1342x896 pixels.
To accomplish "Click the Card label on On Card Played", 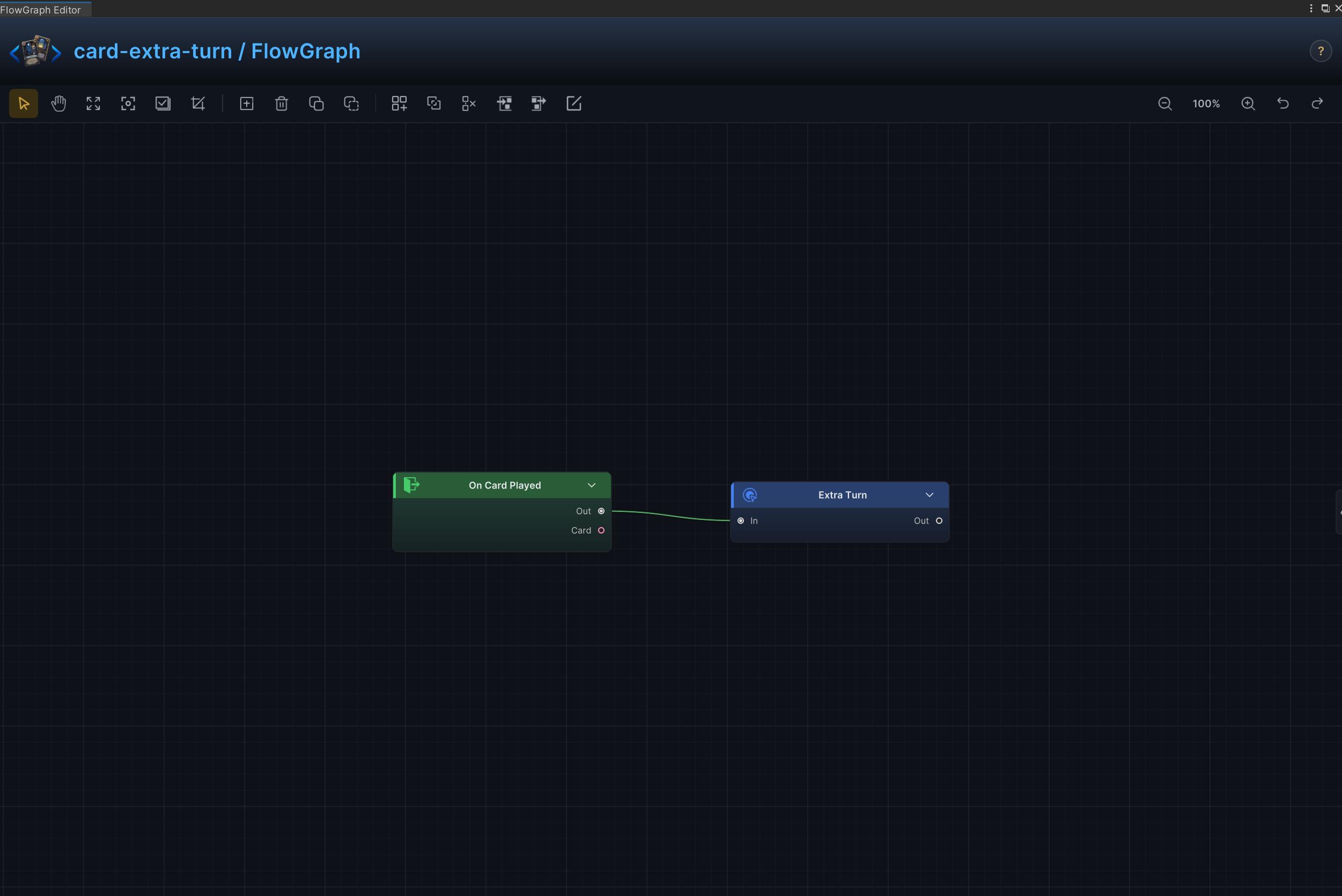I will point(581,530).
